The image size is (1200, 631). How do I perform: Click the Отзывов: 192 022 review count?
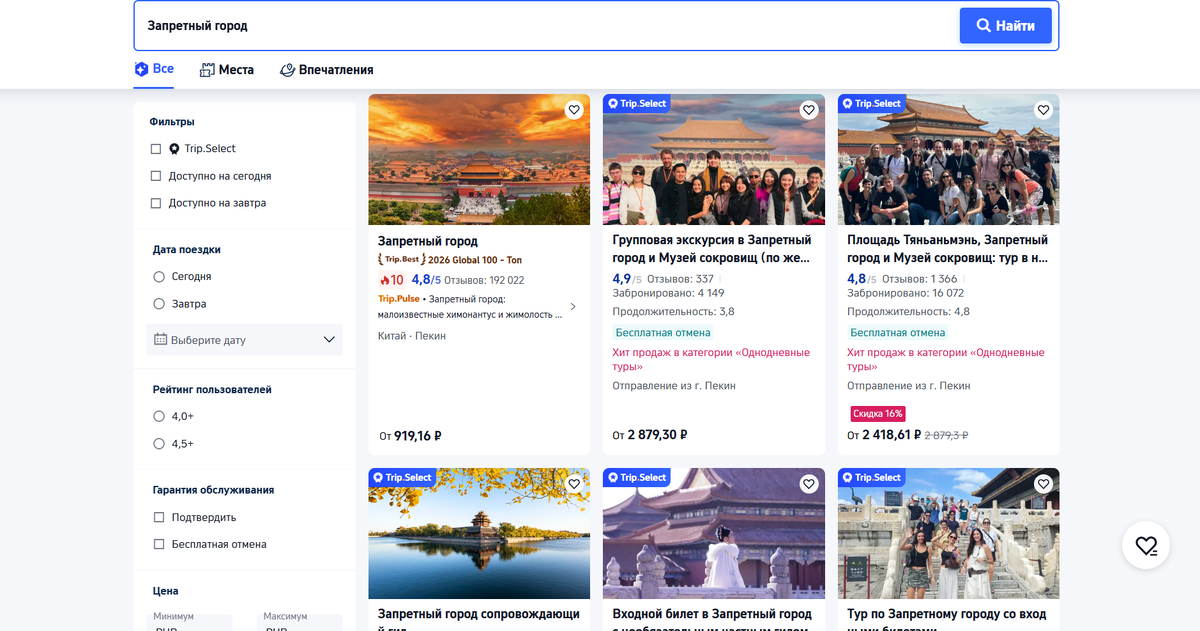point(484,281)
